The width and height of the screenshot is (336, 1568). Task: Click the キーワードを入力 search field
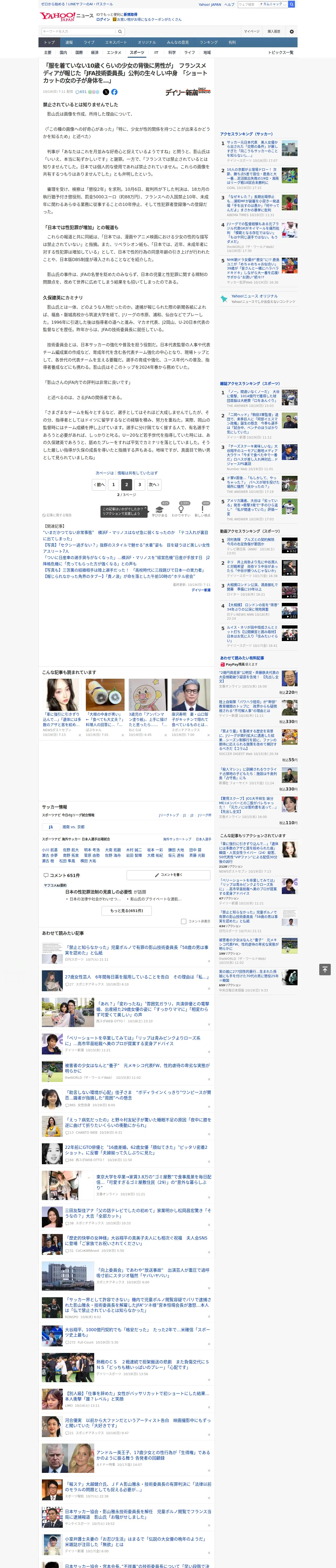pyautogui.click(x=79, y=31)
